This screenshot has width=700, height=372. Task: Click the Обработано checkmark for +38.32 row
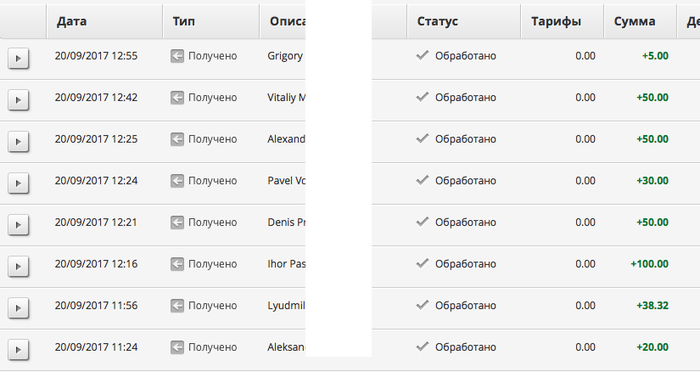pos(422,305)
